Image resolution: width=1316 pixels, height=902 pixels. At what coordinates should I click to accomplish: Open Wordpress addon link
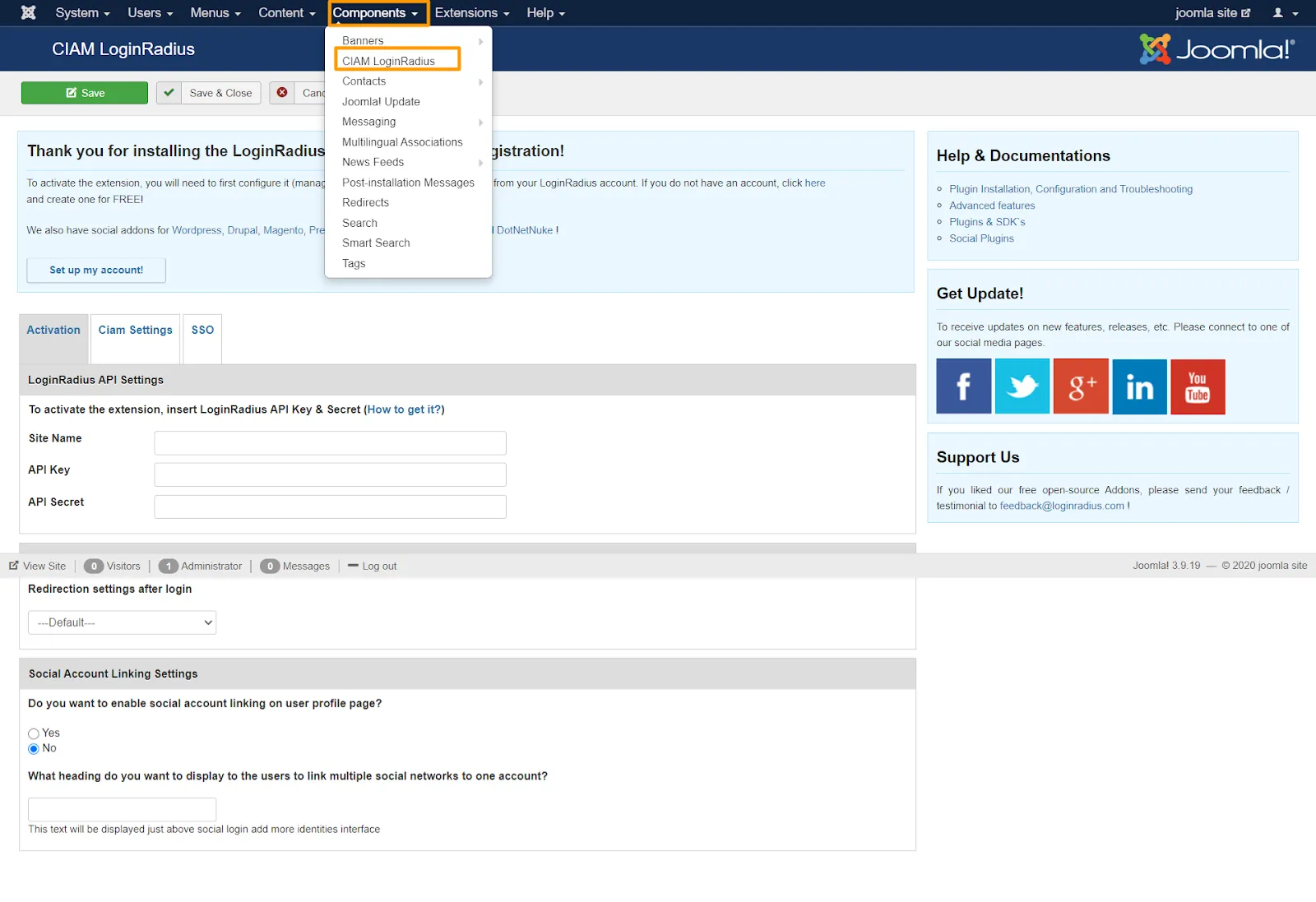click(x=197, y=230)
